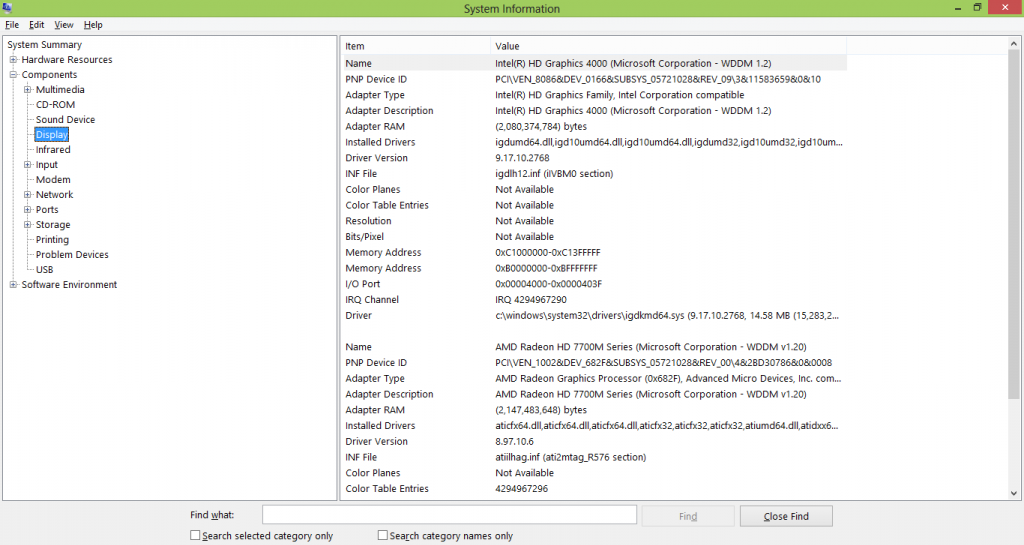Expand the Network node
This screenshot has width=1024, height=545.
27,195
